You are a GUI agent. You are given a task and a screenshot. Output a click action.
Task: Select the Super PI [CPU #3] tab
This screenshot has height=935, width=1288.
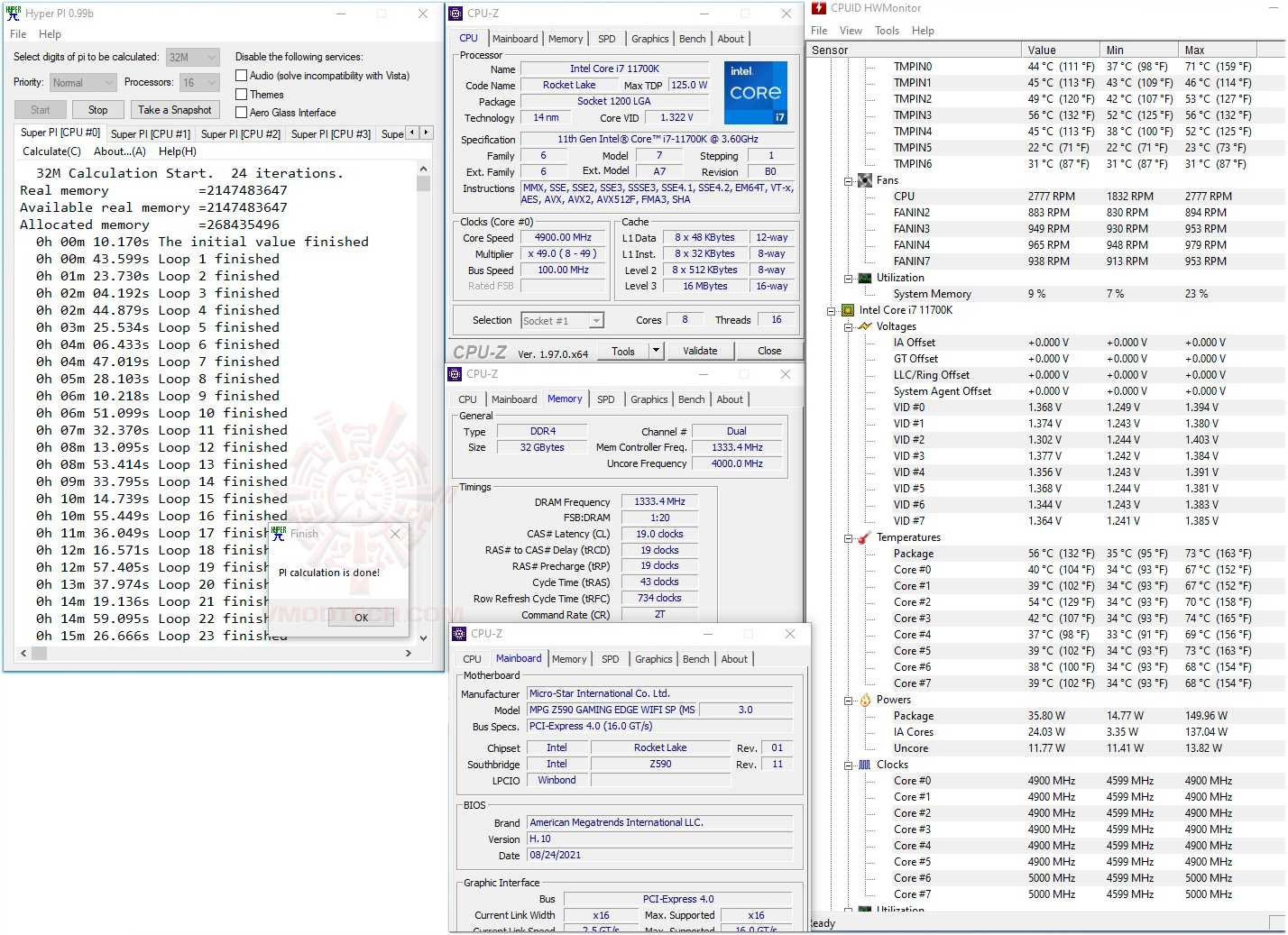[x=331, y=134]
